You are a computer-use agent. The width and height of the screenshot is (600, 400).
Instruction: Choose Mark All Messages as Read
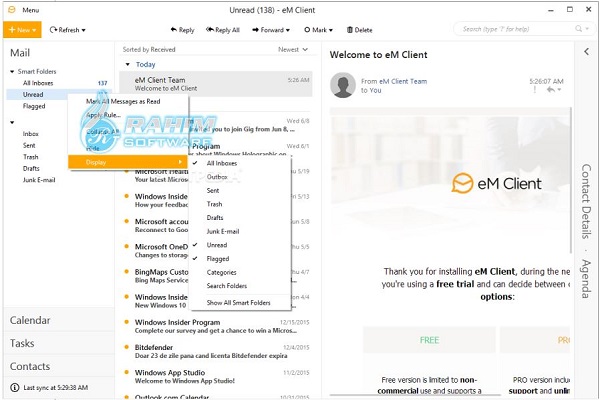(x=128, y=101)
